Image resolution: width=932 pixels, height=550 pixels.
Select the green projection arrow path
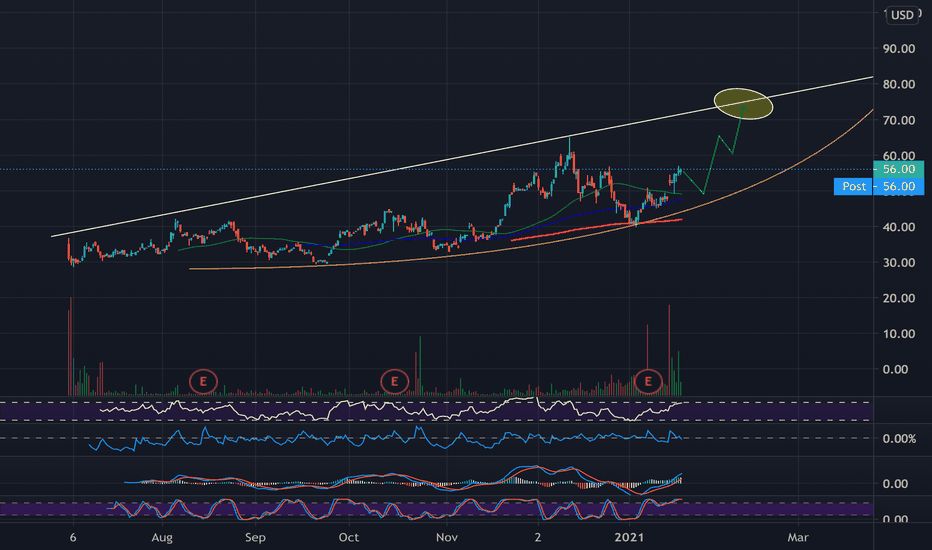(711, 166)
